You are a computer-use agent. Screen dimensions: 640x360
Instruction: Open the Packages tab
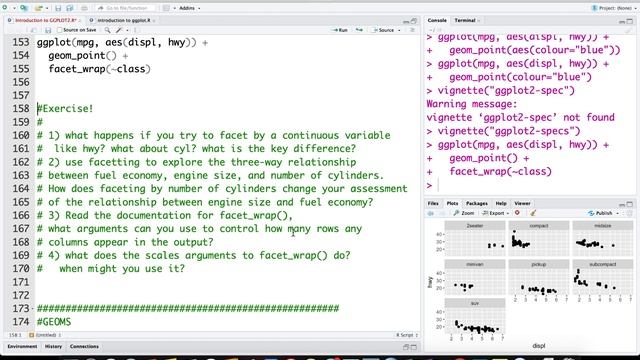(x=477, y=203)
